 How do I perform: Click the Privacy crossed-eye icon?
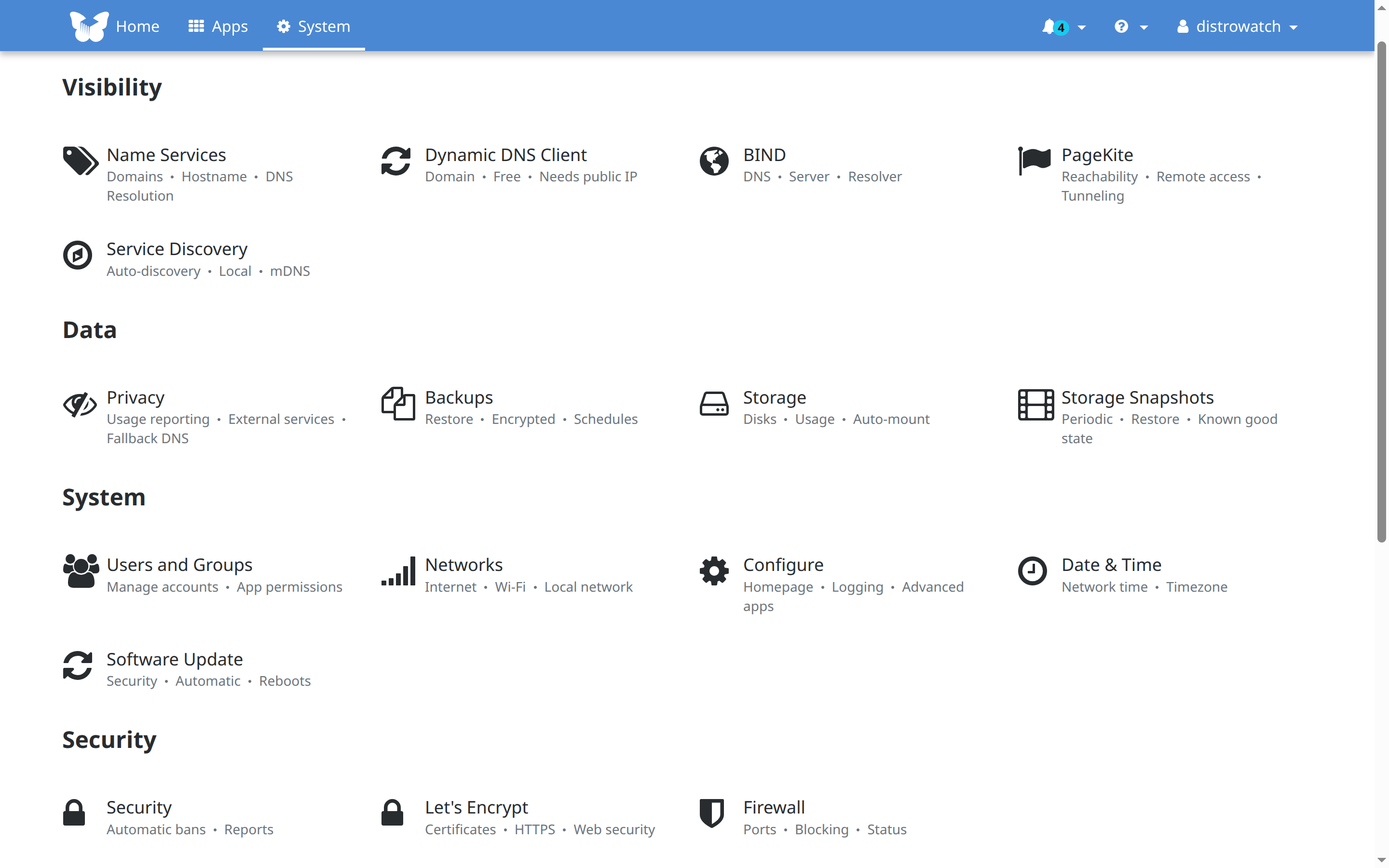[x=80, y=404]
